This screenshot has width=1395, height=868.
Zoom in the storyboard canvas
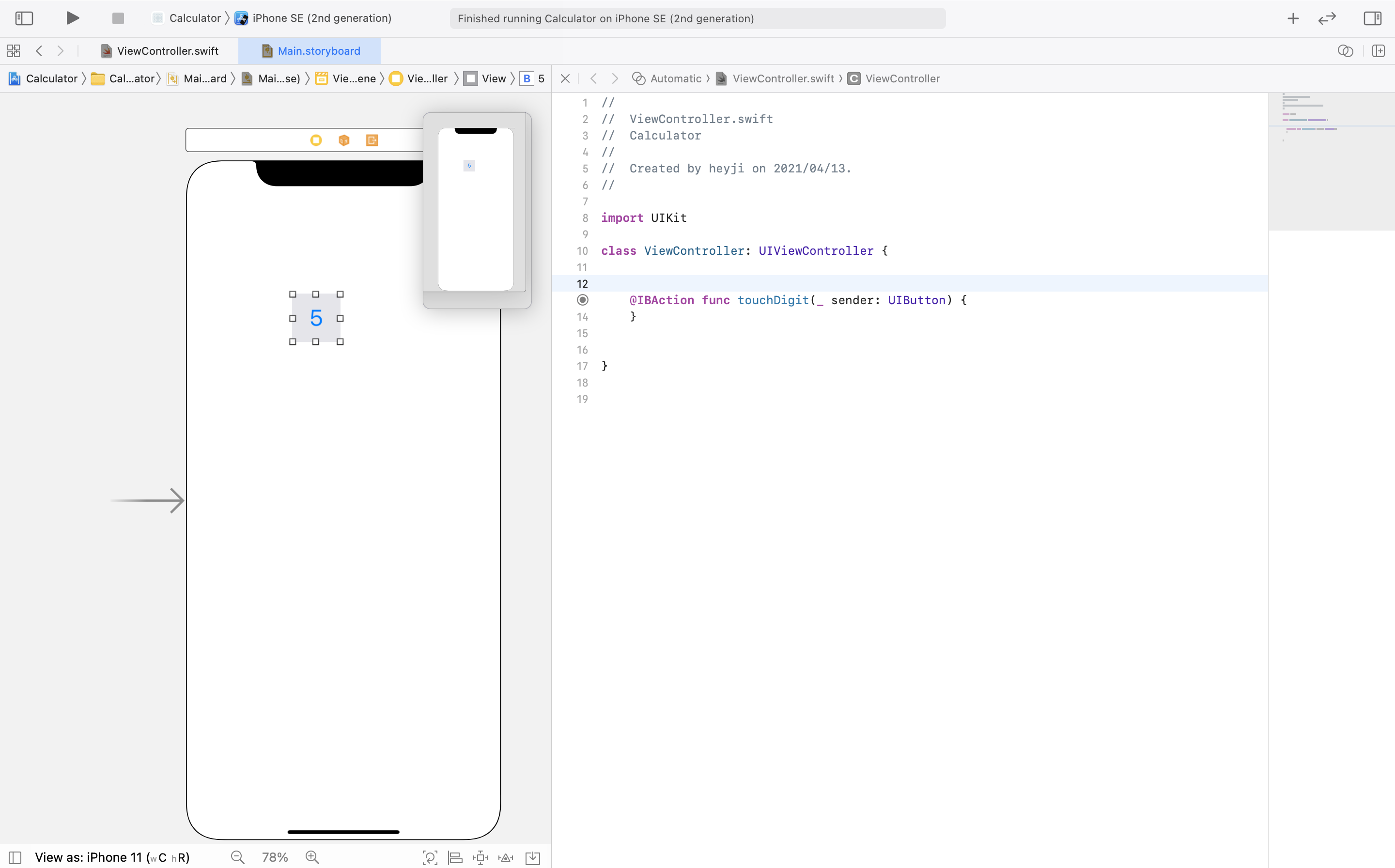312,857
